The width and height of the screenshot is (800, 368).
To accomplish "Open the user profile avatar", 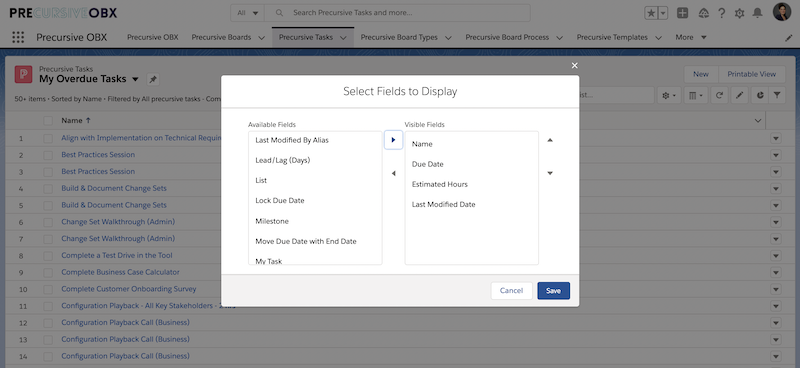I will click(x=782, y=12).
